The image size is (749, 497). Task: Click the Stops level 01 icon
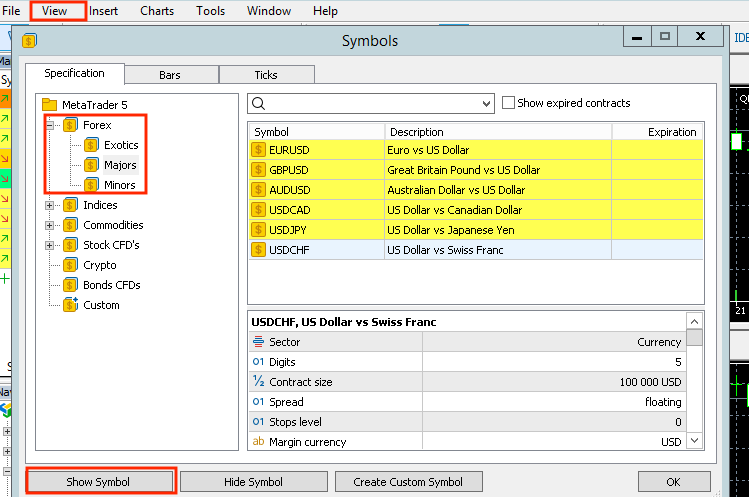coord(258,421)
